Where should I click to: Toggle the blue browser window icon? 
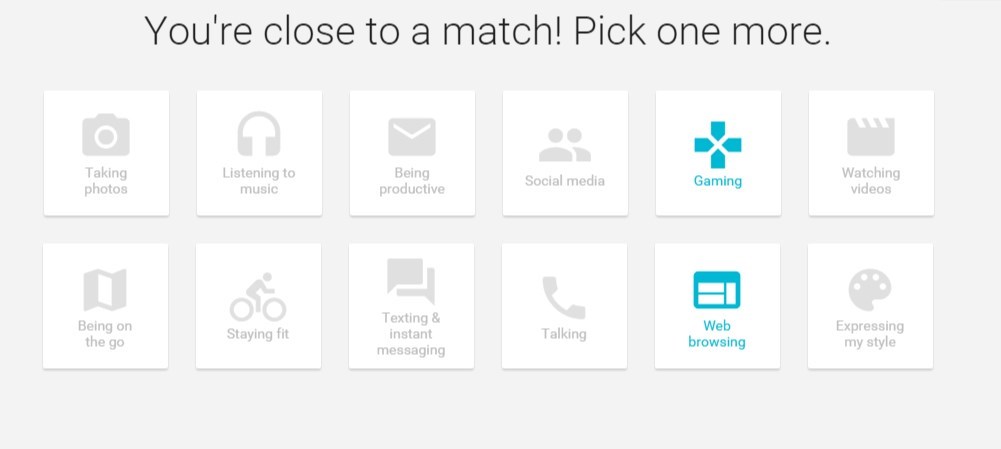click(x=717, y=290)
